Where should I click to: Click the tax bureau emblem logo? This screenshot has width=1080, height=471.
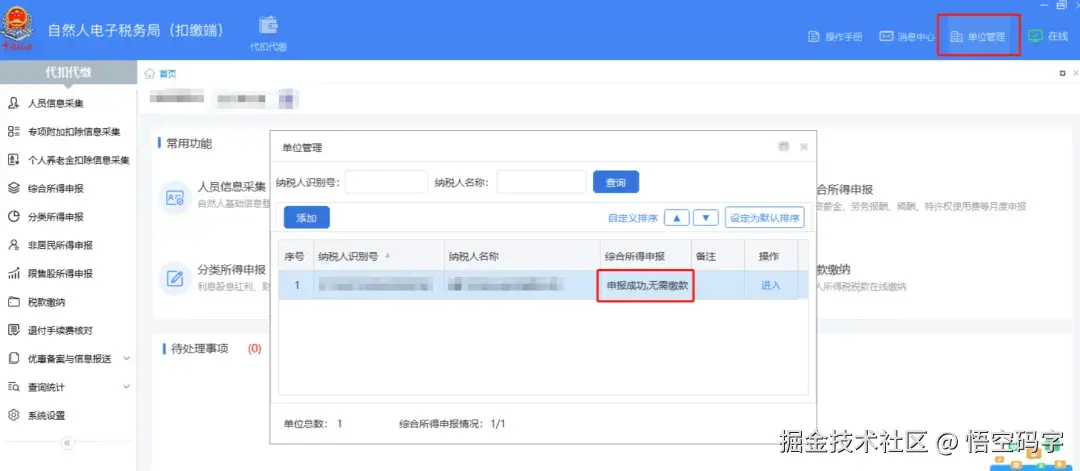(x=18, y=30)
